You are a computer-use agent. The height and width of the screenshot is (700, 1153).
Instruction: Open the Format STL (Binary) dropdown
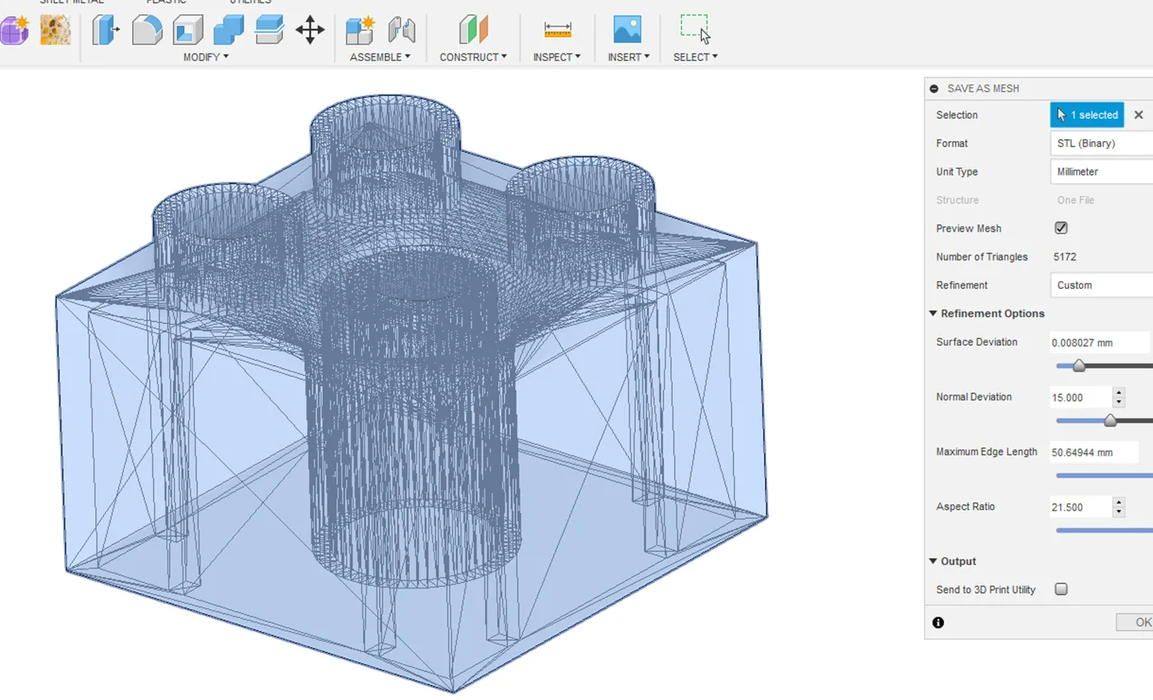click(1102, 143)
